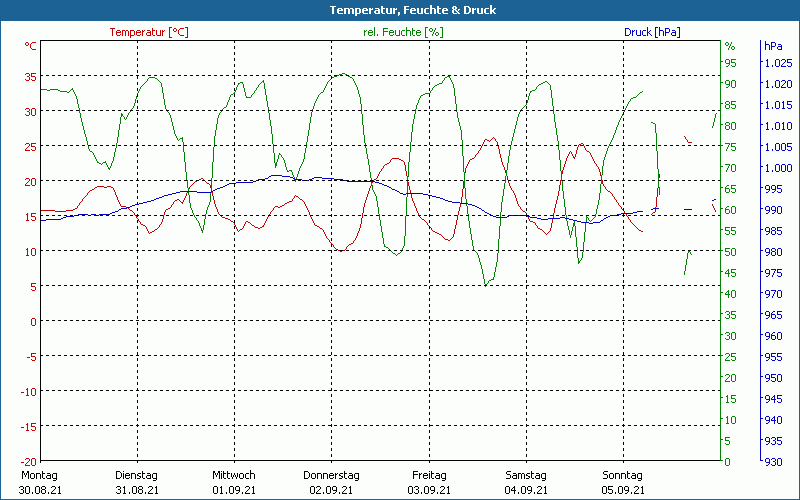
Task: Click the "-15" temperature axis value
Action: pyautogui.click(x=29, y=427)
